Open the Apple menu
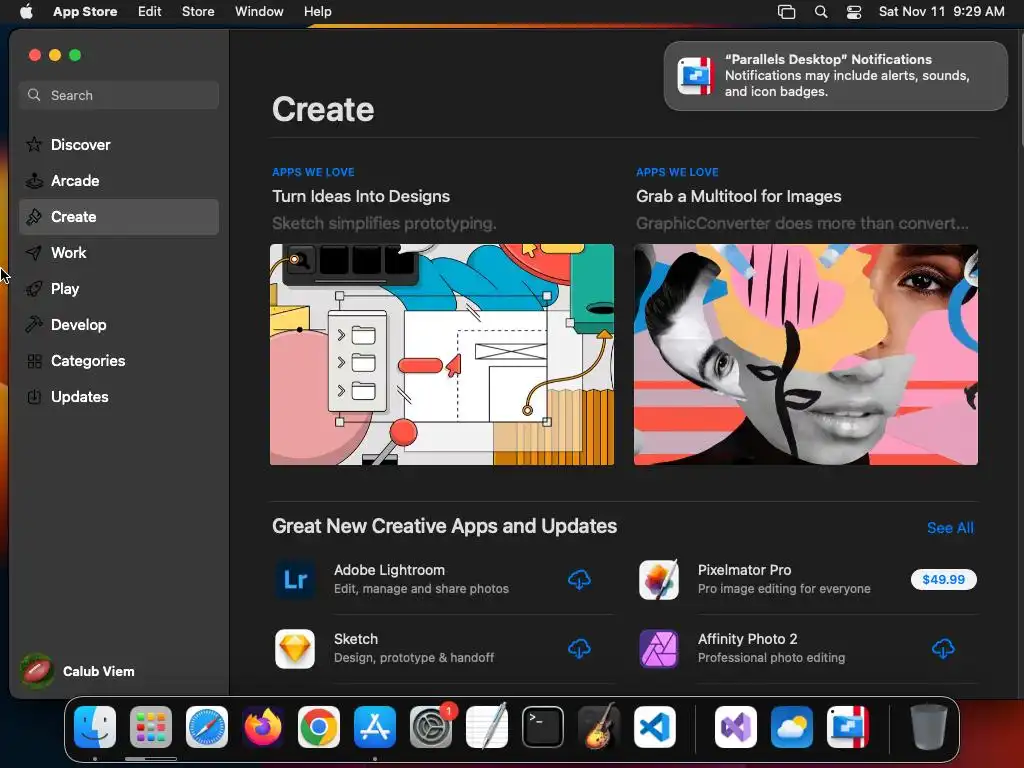The width and height of the screenshot is (1024, 768). 26,11
